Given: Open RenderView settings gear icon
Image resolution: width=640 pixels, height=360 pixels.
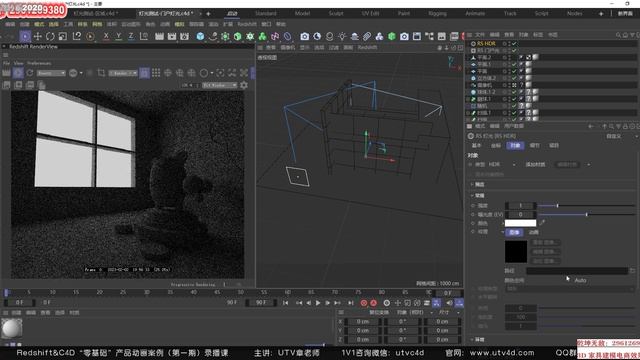Looking at the screenshot, I should pos(244,85).
